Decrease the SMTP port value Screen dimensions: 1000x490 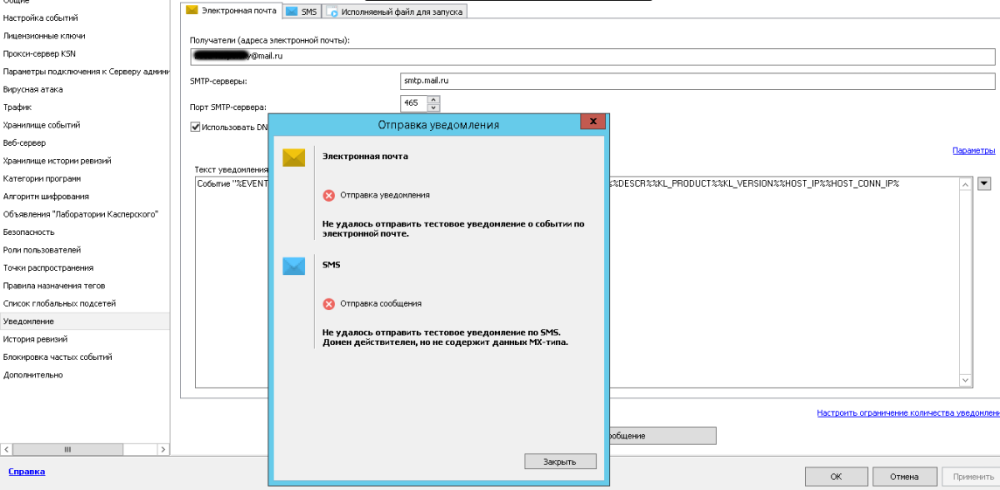(434, 107)
